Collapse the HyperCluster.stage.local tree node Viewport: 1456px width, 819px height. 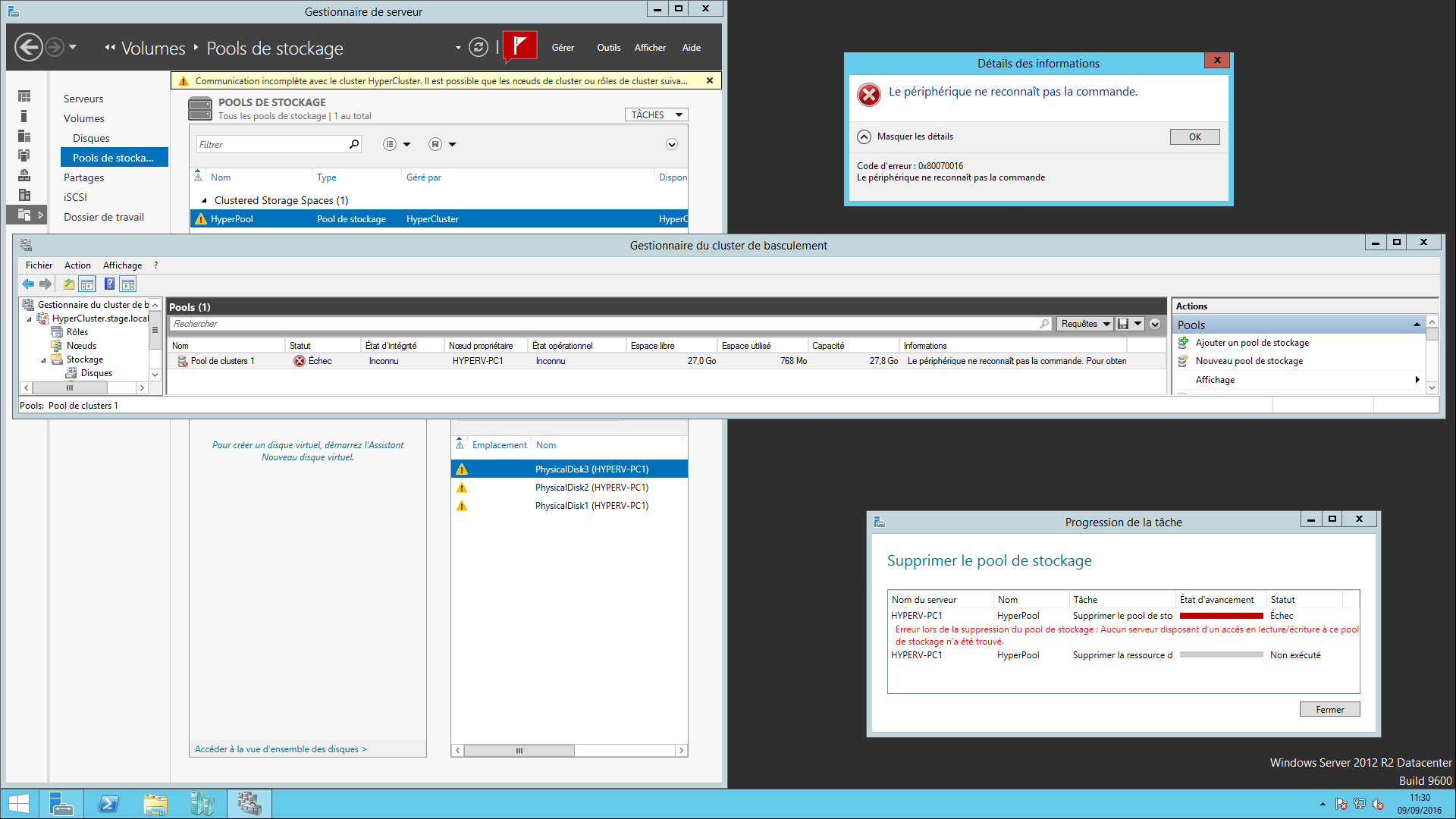30,318
